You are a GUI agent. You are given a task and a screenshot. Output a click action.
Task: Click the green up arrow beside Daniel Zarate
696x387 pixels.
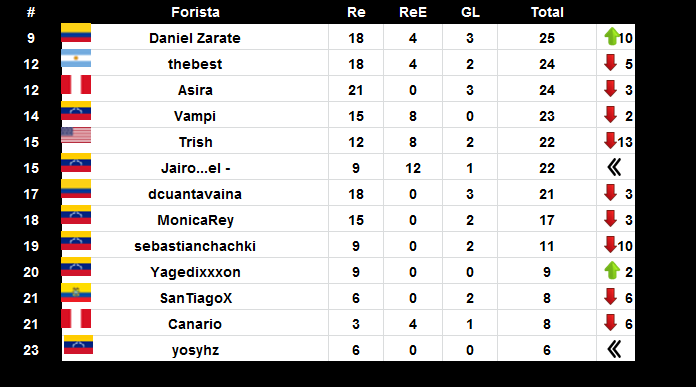pyautogui.click(x=612, y=36)
